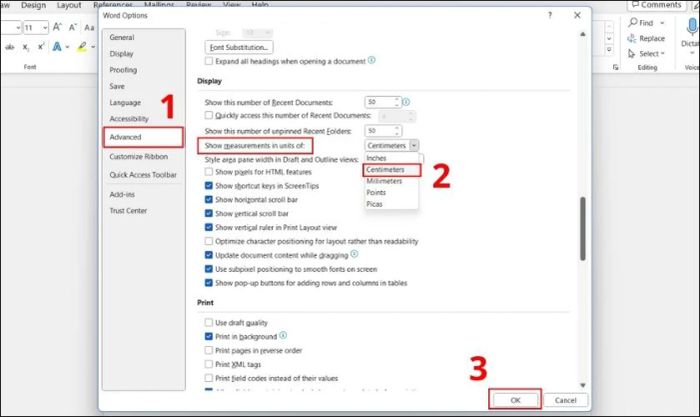This screenshot has height=417, width=700.
Task: Click the unpinned Recent Folders number field
Action: (x=379, y=131)
